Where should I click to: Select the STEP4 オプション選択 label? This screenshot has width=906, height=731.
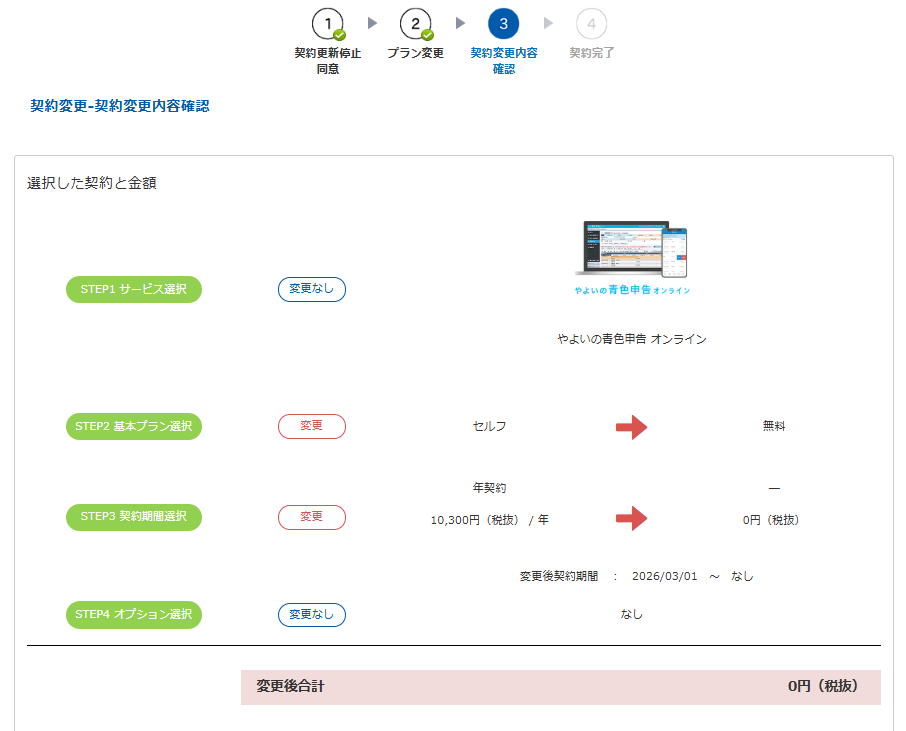[x=134, y=615]
